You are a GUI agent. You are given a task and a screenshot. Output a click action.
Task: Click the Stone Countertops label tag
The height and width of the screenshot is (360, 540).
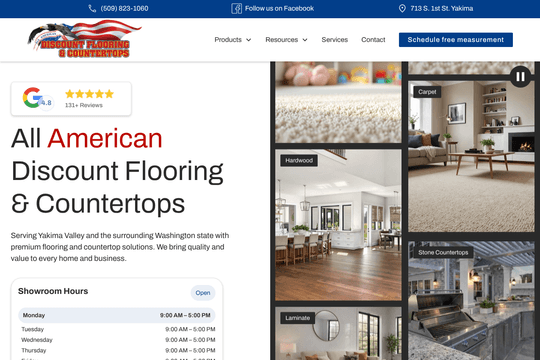tap(443, 253)
